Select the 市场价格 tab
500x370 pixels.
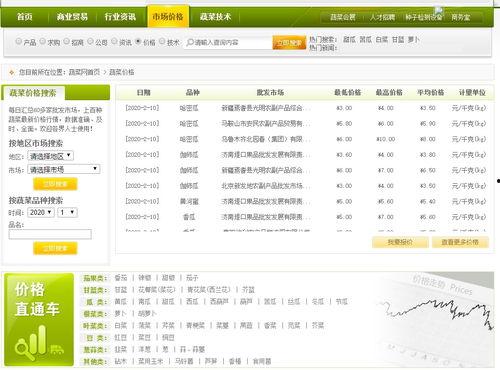168,17
